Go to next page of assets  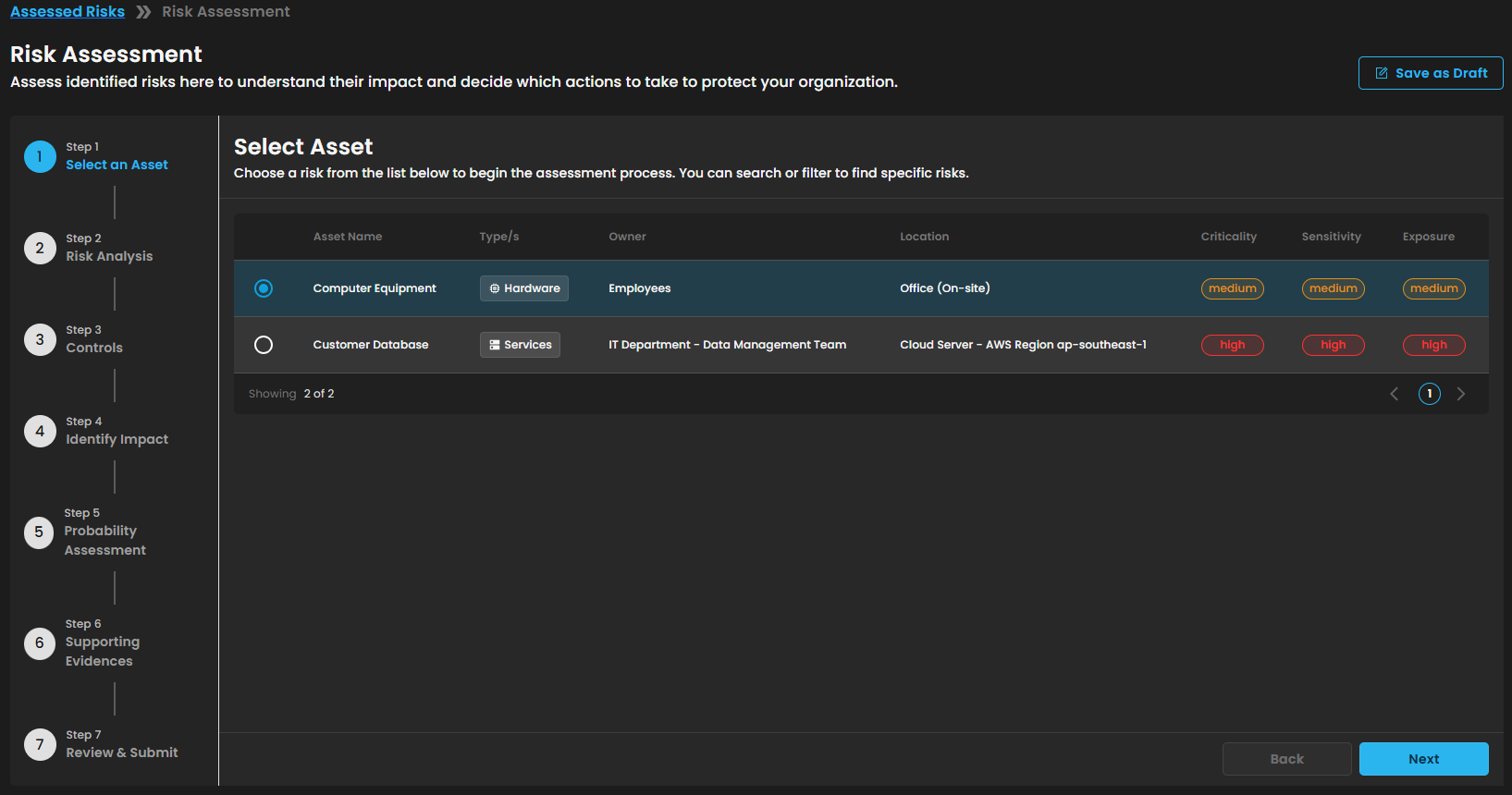(x=1461, y=394)
